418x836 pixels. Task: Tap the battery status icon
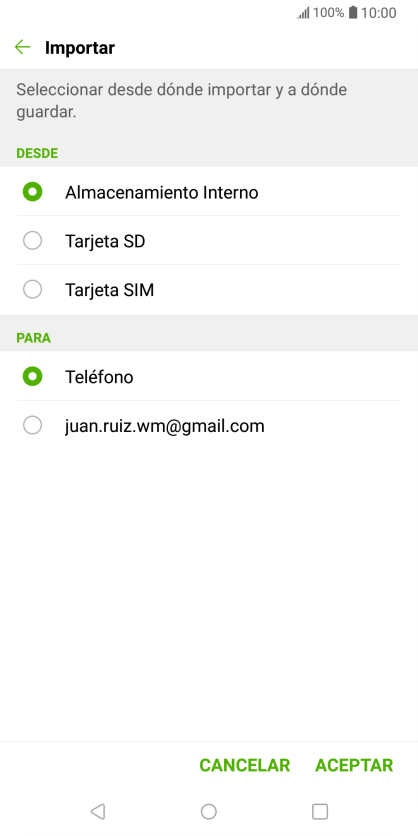[x=353, y=13]
